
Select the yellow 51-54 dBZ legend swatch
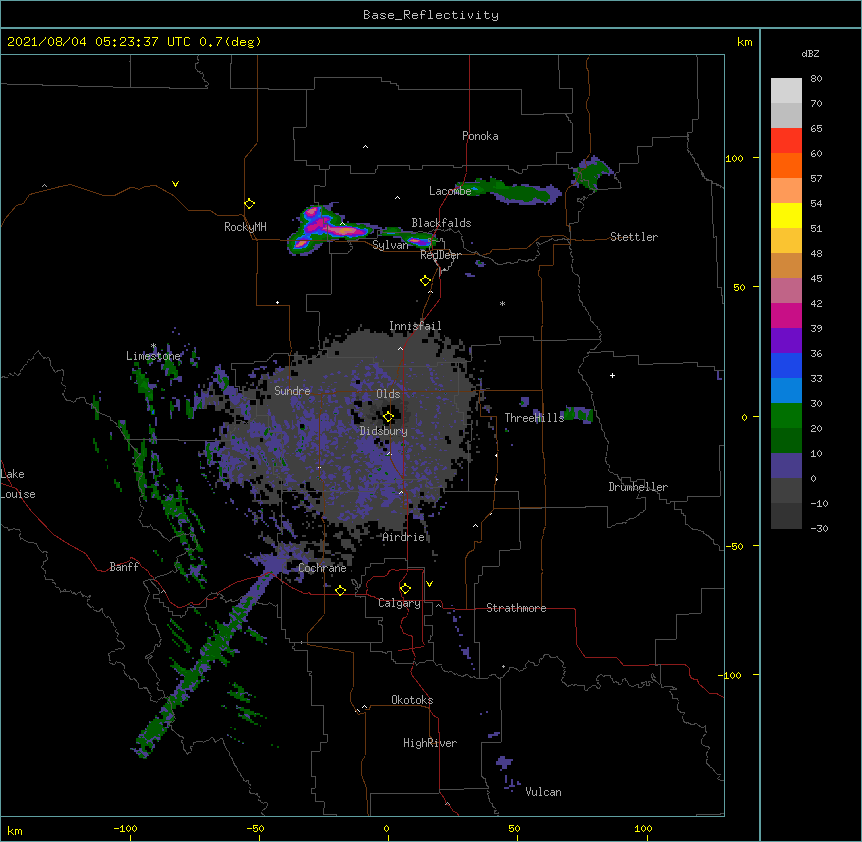click(786, 215)
